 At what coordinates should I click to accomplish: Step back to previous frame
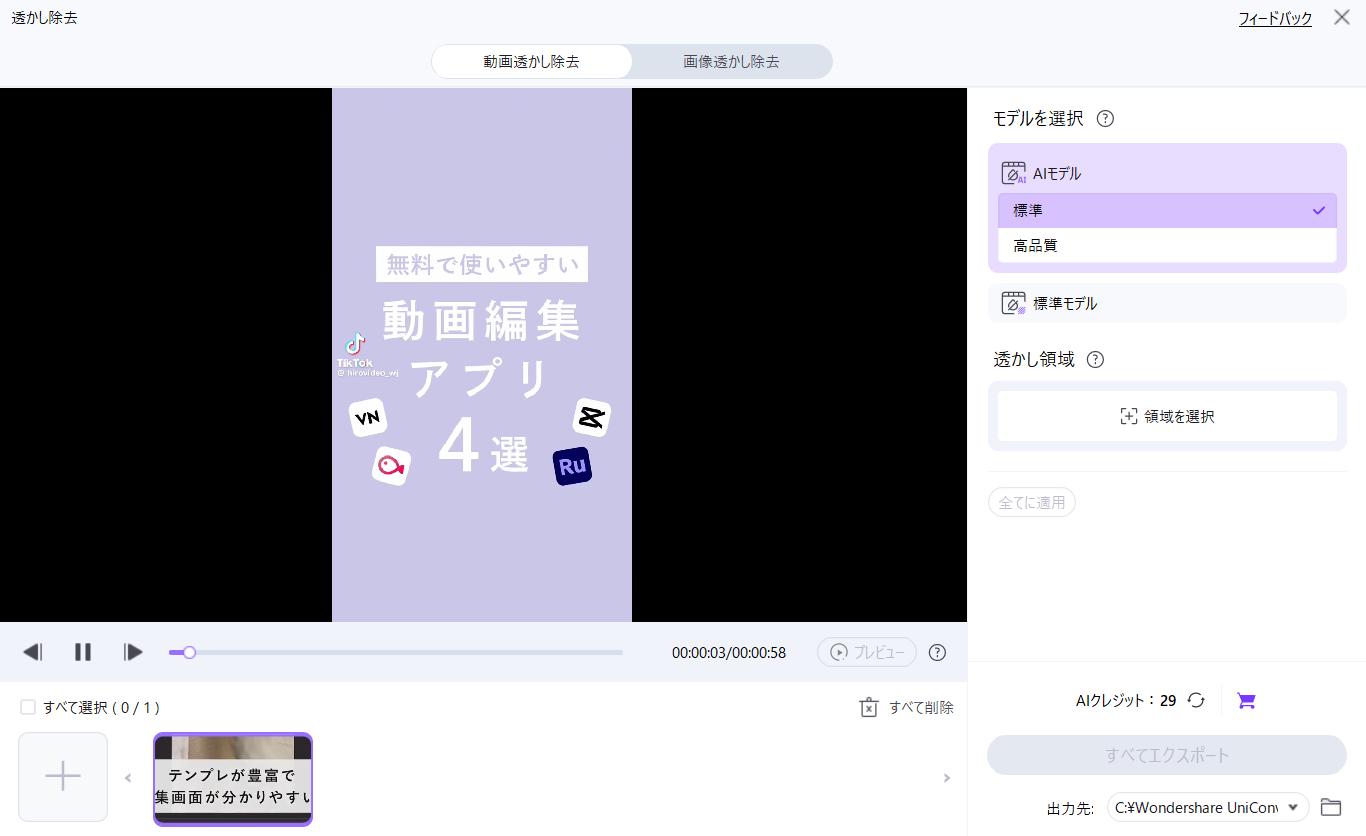pyautogui.click(x=33, y=652)
